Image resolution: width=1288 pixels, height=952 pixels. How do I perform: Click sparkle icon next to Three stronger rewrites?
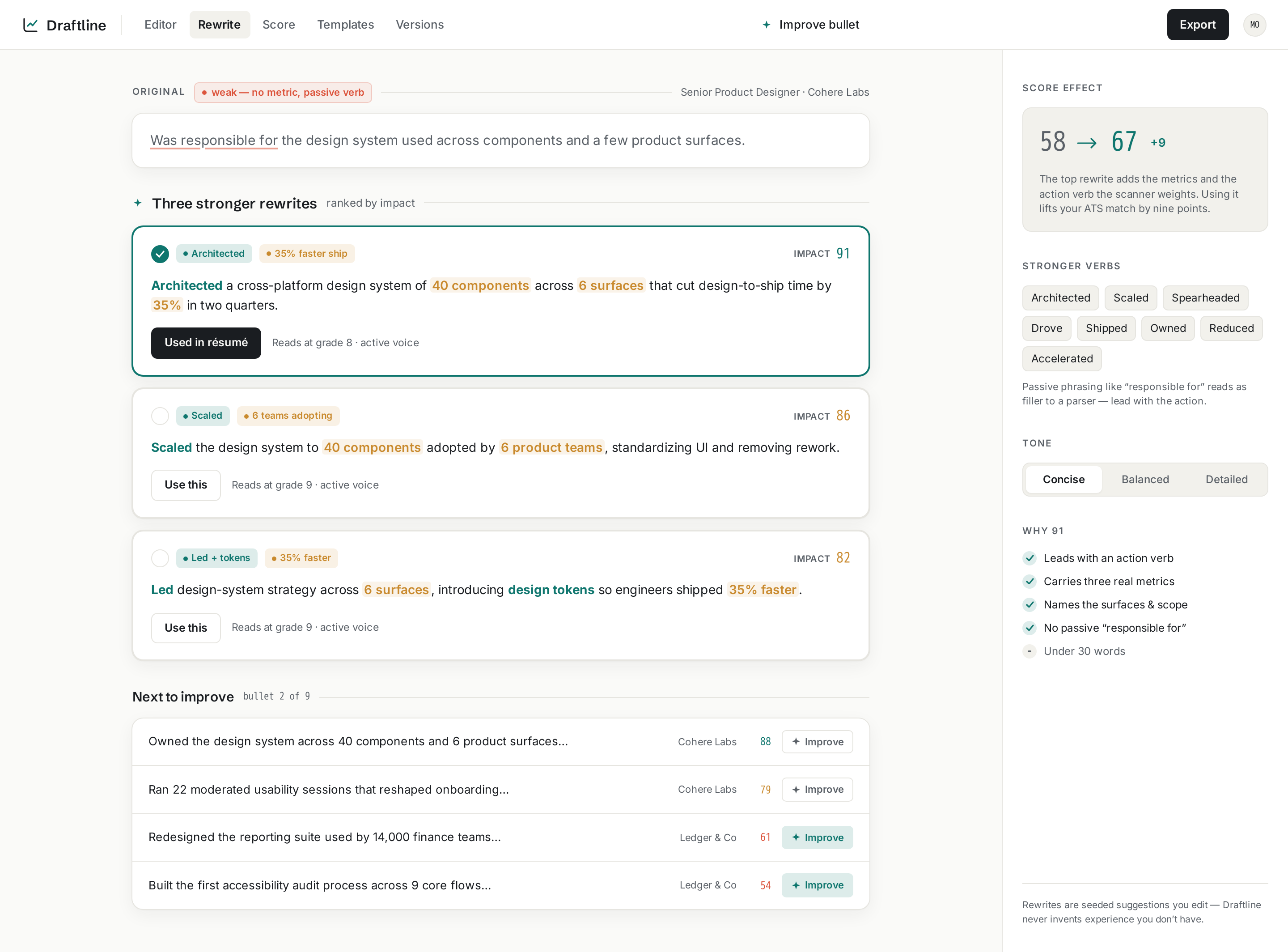pos(138,203)
